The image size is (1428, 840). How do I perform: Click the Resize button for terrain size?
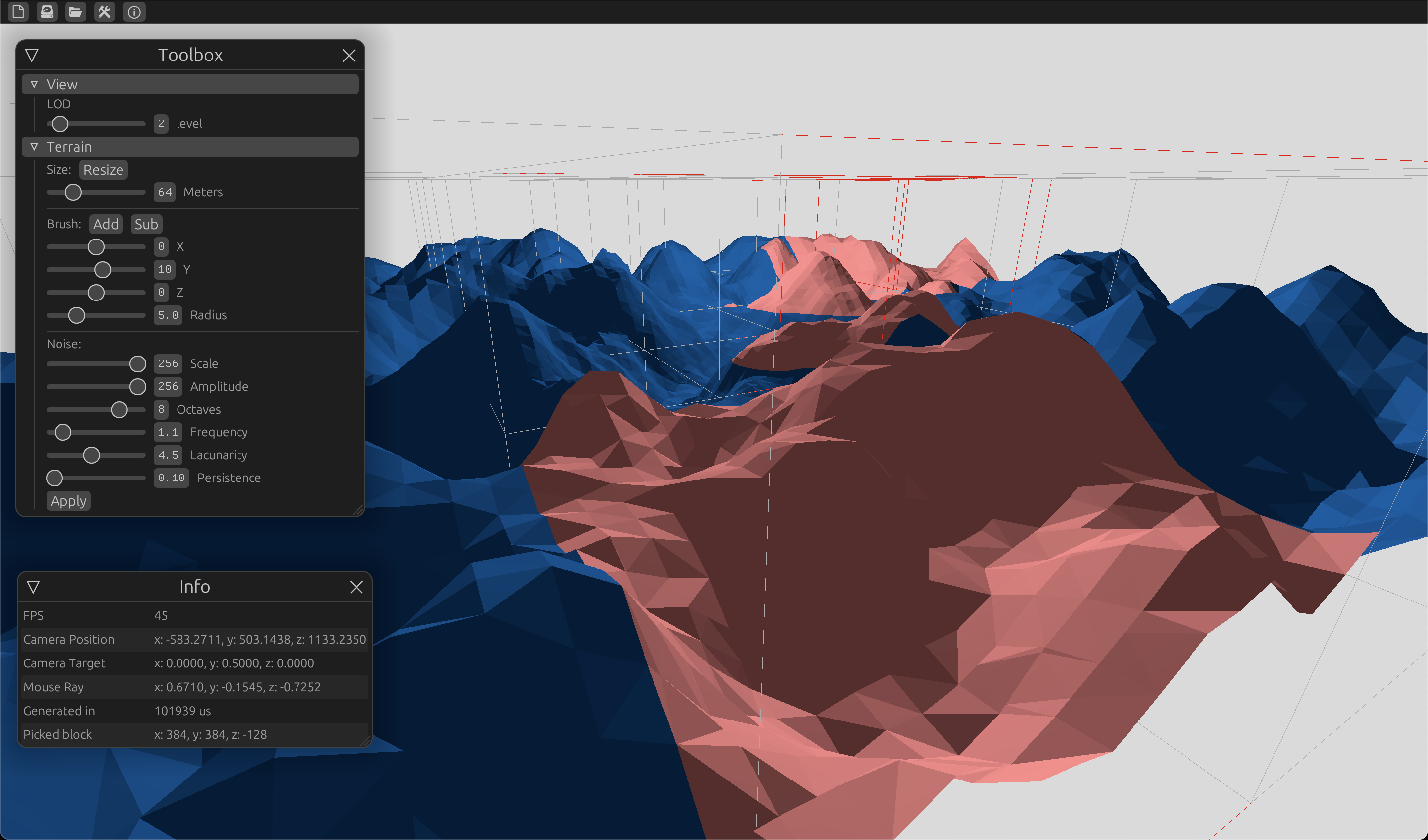[103, 169]
